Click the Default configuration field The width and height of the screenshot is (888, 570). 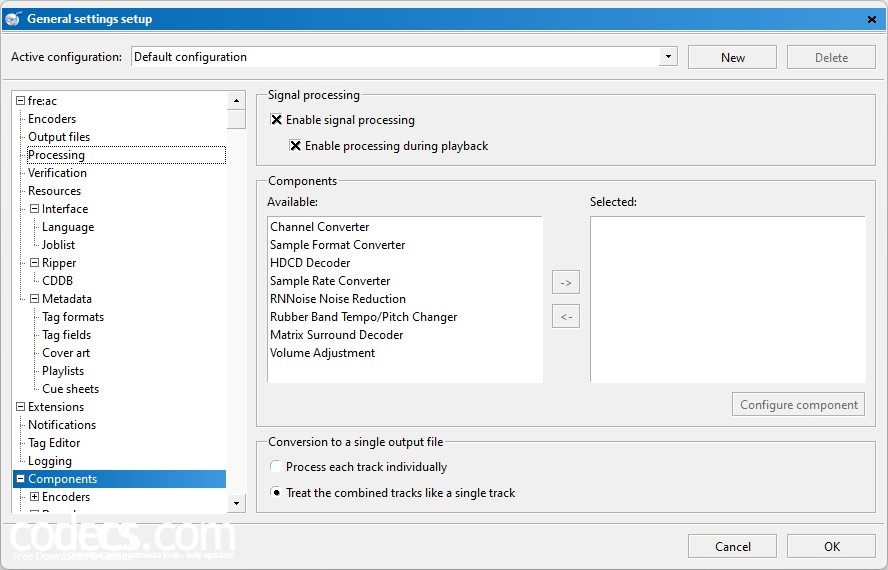click(x=395, y=57)
